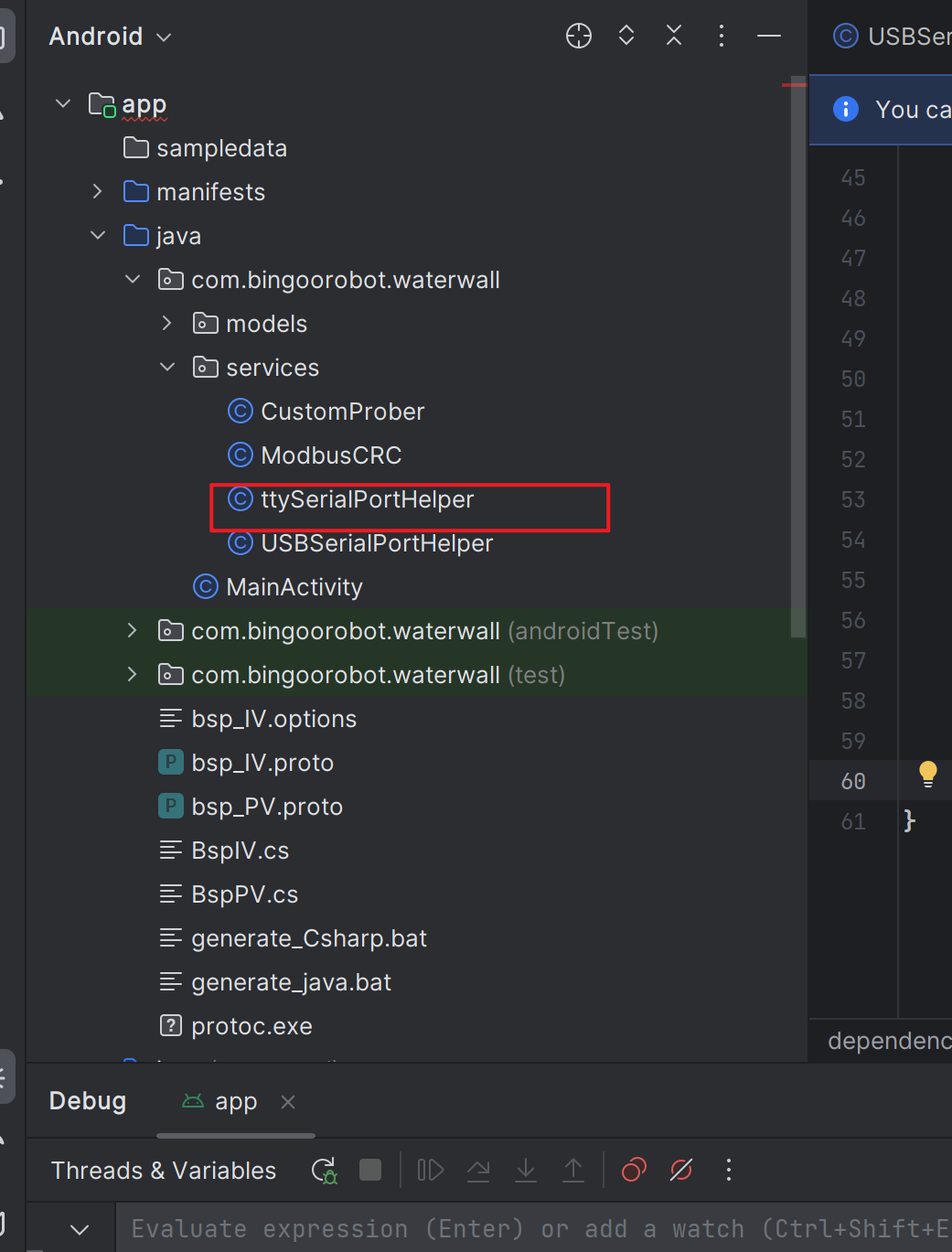952x1252 pixels.
Task: Open the Android project view dropdown
Action: point(110,37)
